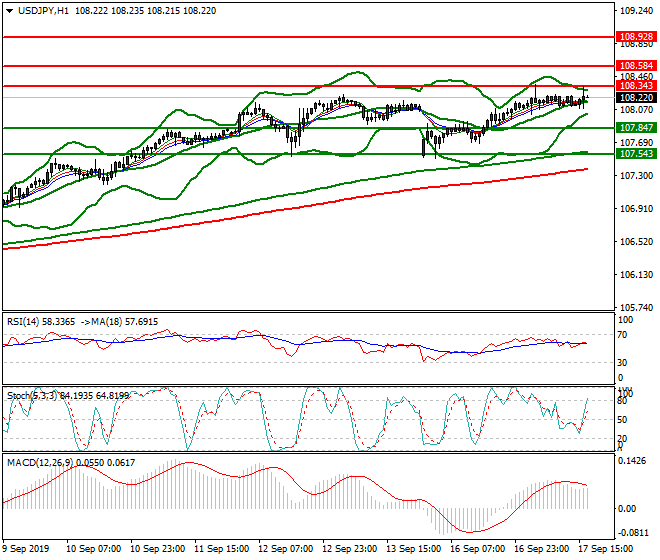
Task: Select the USDJPY,H1 chart title text
Action: pyautogui.click(x=43, y=11)
